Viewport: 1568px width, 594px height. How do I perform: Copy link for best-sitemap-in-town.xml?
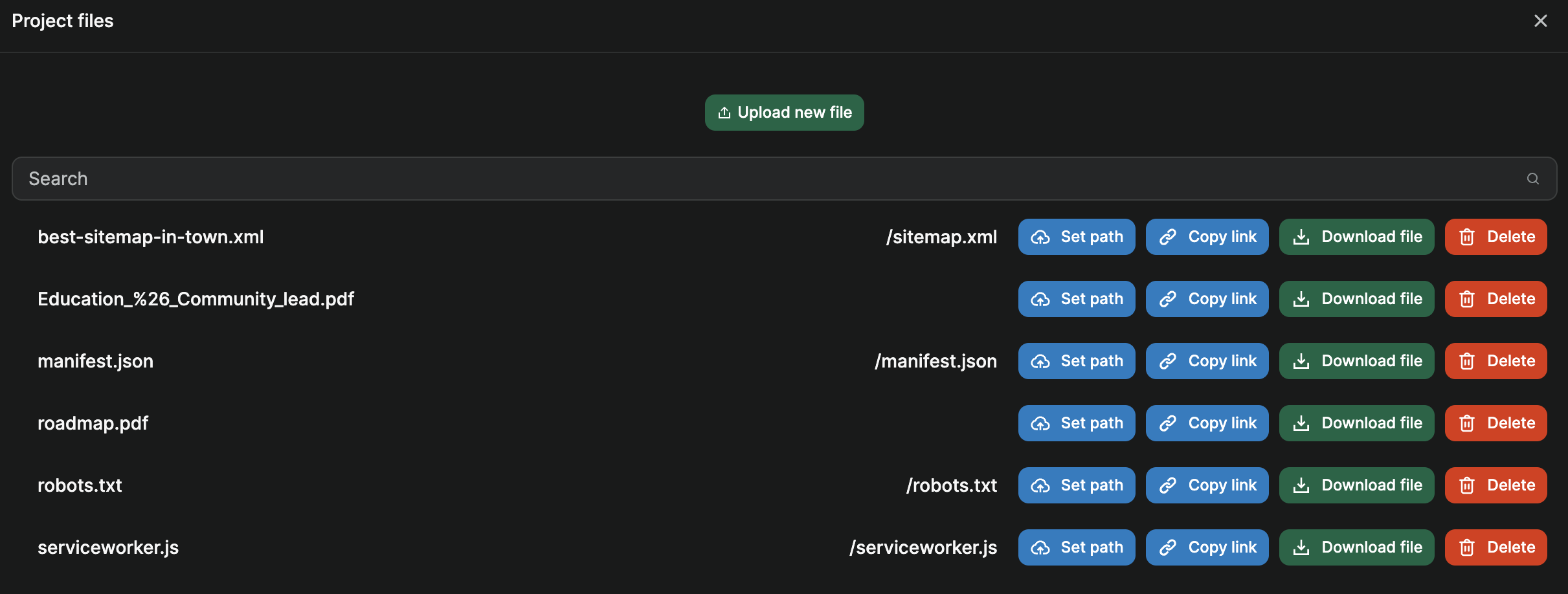(x=1207, y=237)
